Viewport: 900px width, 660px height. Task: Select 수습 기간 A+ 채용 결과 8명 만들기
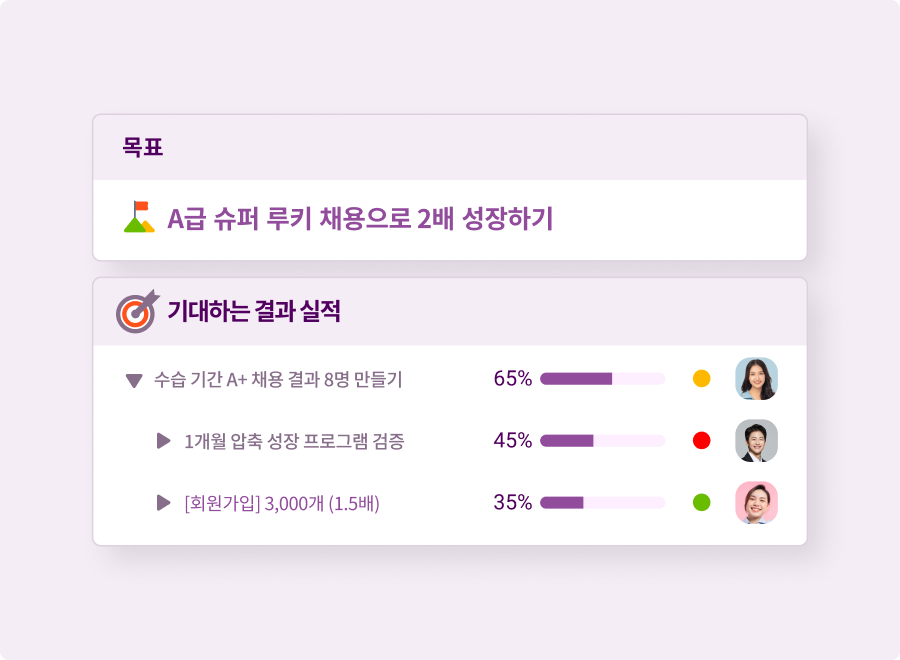tap(278, 380)
